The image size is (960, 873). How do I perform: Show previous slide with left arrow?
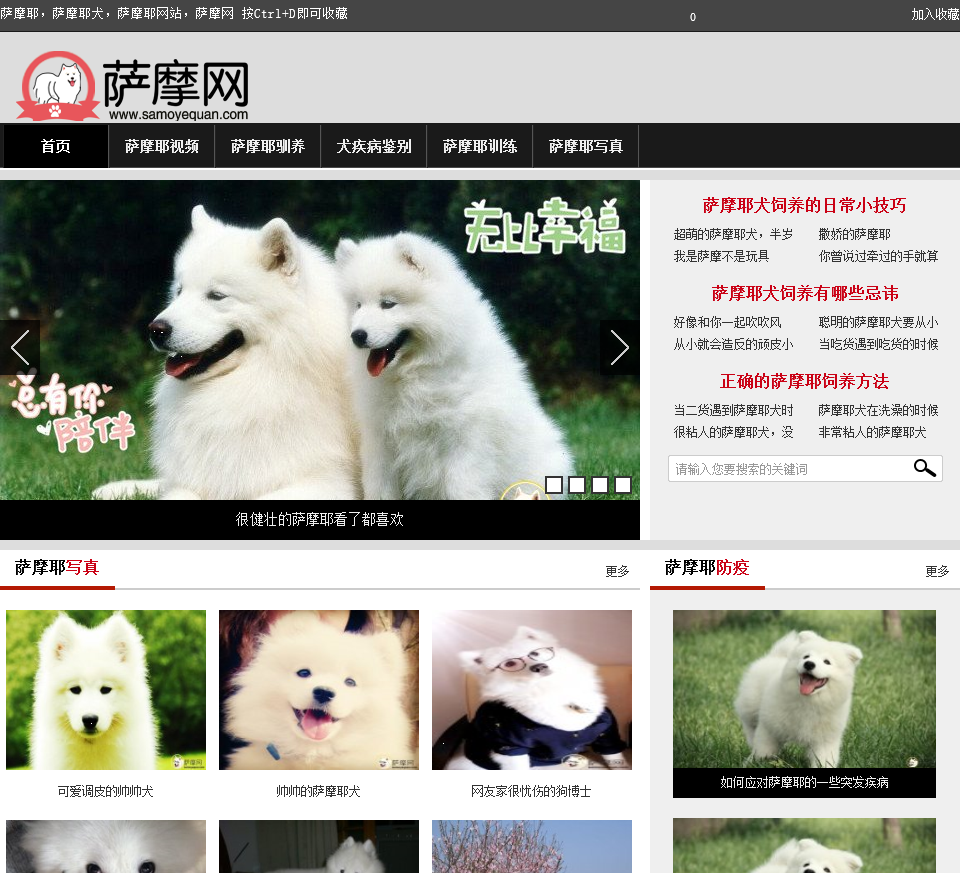point(20,347)
